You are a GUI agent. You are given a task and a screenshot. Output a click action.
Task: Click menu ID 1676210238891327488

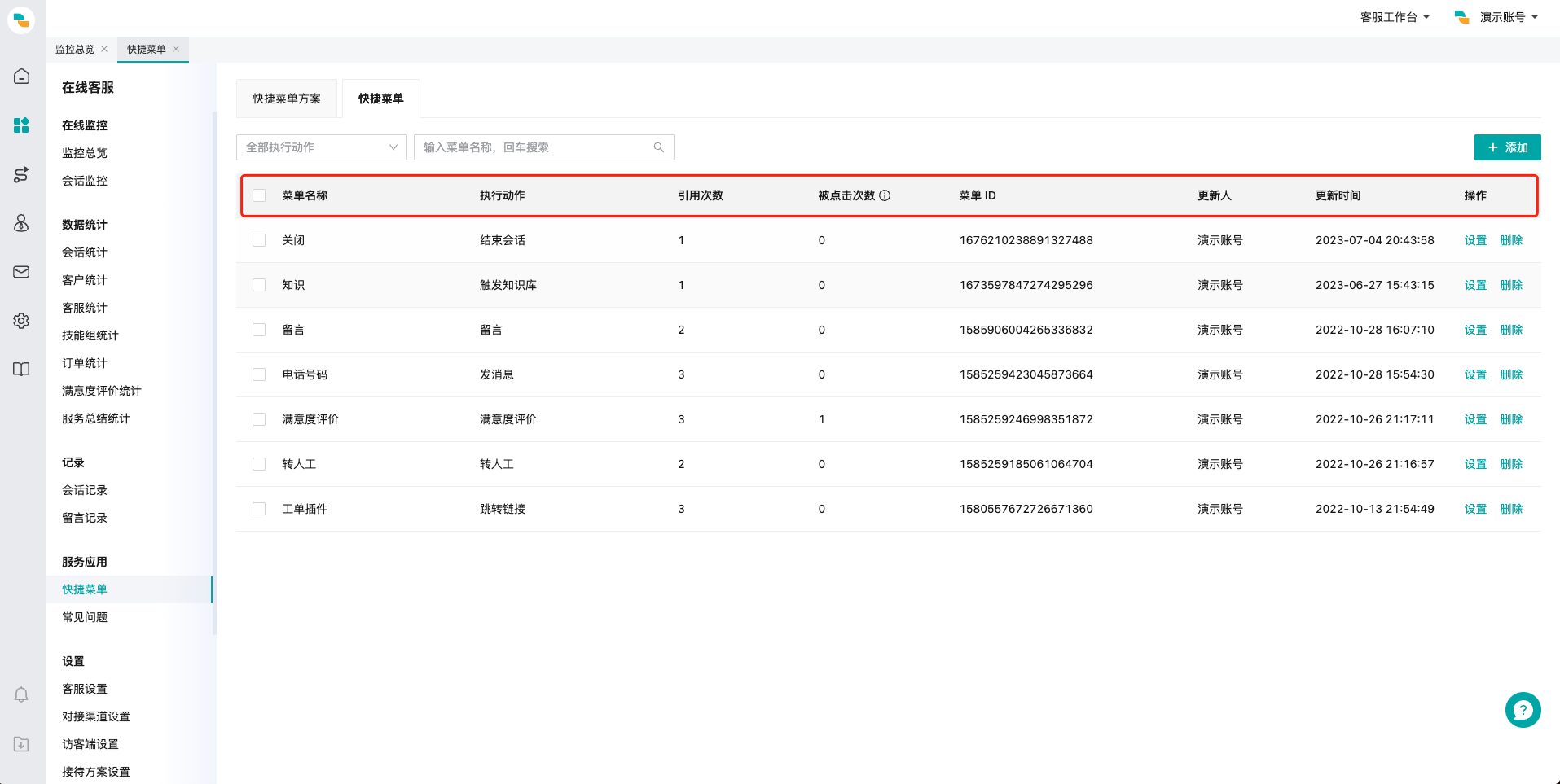click(x=1026, y=240)
